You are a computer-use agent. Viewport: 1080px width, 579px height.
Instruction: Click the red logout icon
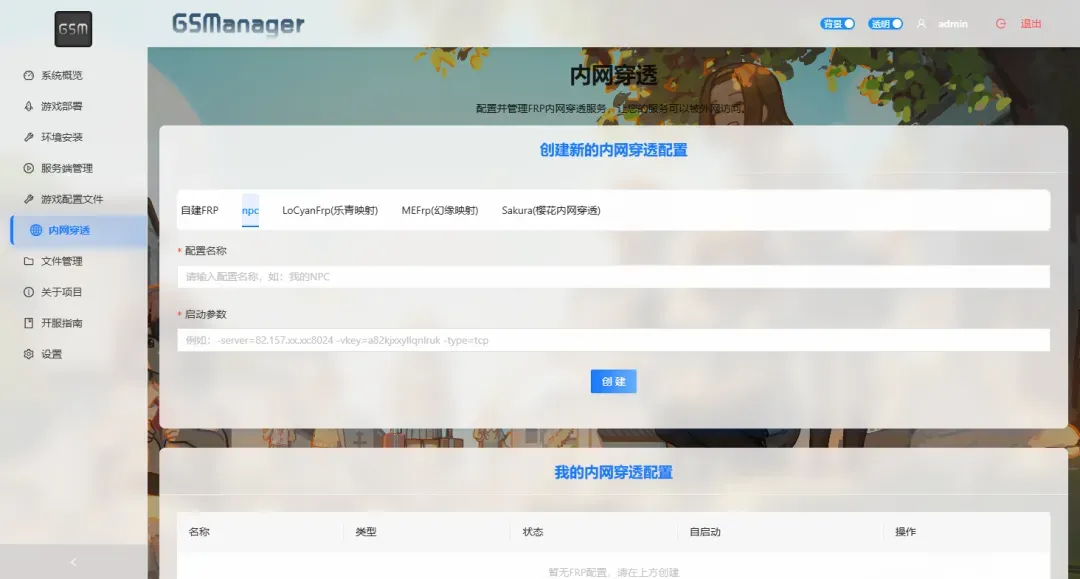click(x=1001, y=23)
